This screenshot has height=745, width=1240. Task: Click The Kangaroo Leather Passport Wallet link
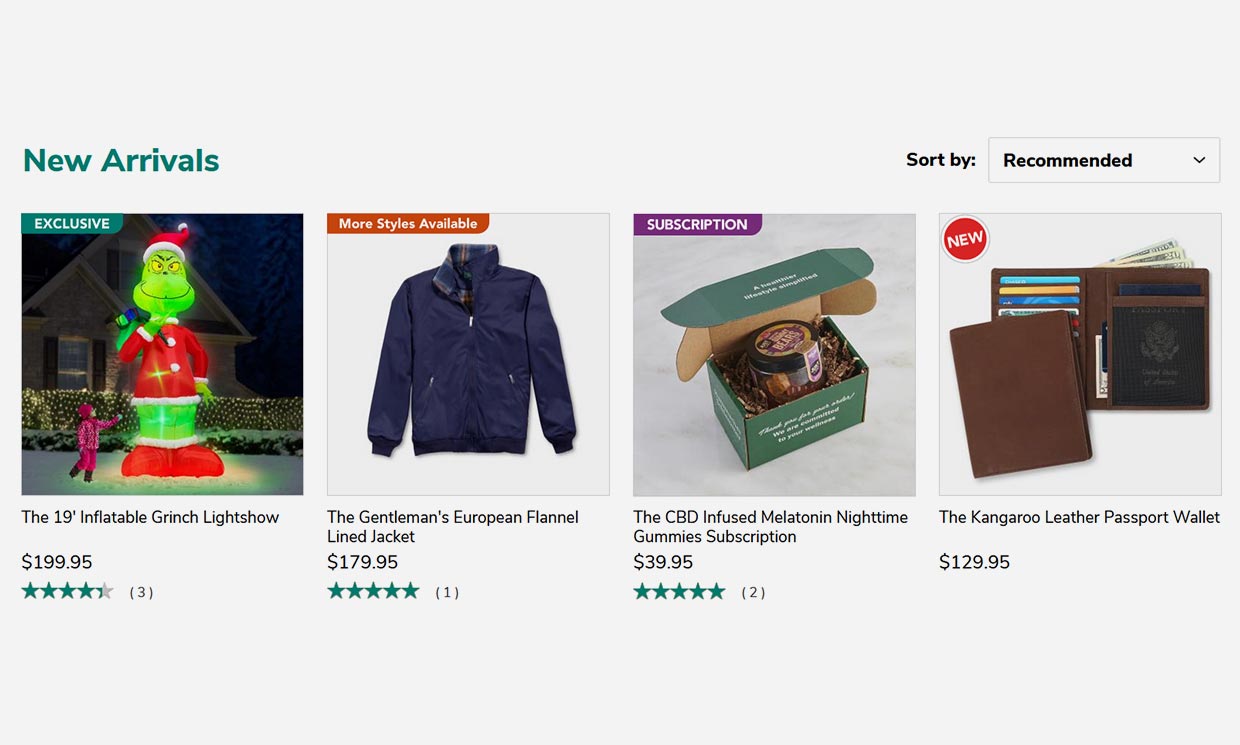point(1079,517)
